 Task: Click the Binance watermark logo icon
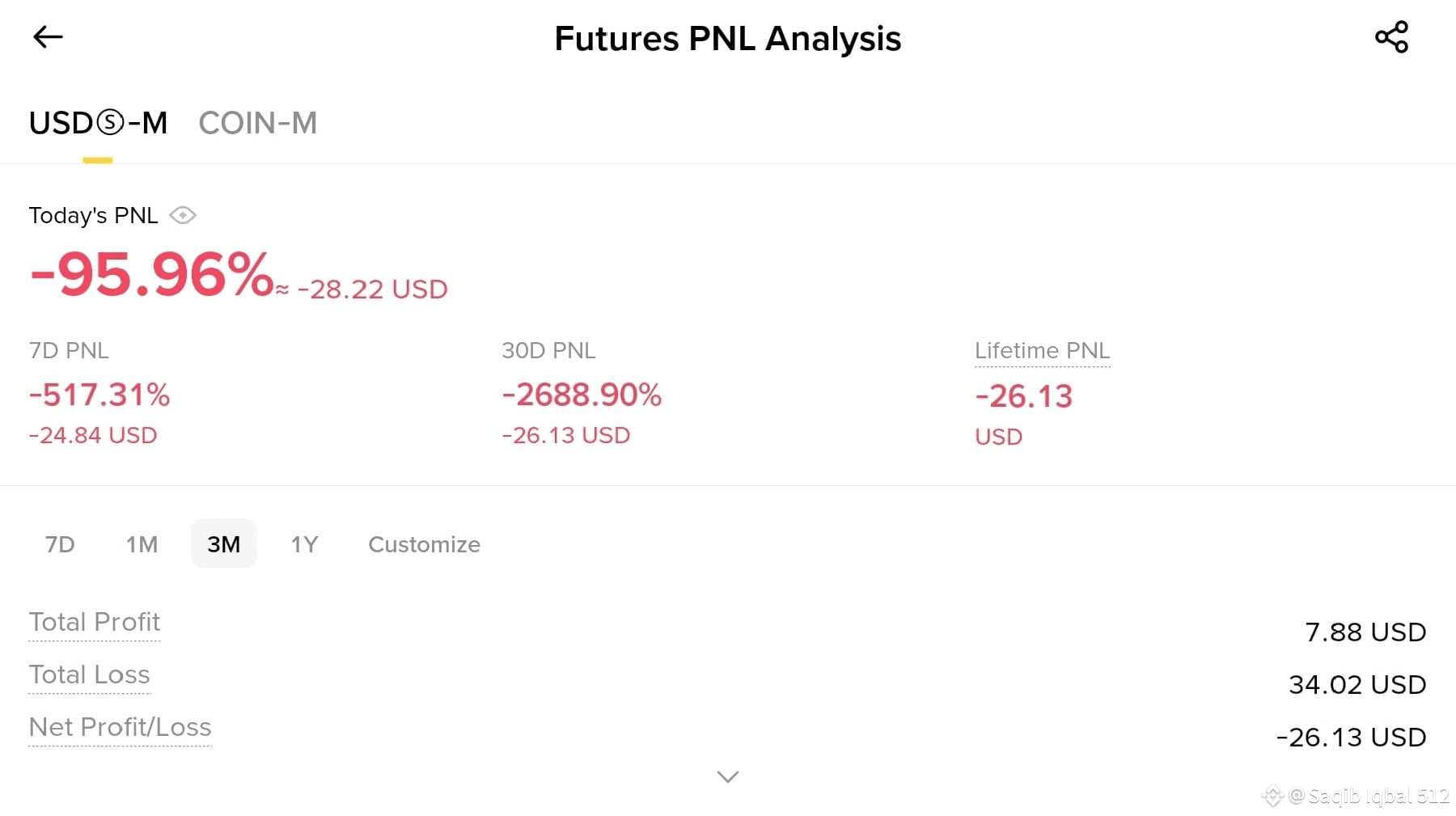(x=1272, y=797)
